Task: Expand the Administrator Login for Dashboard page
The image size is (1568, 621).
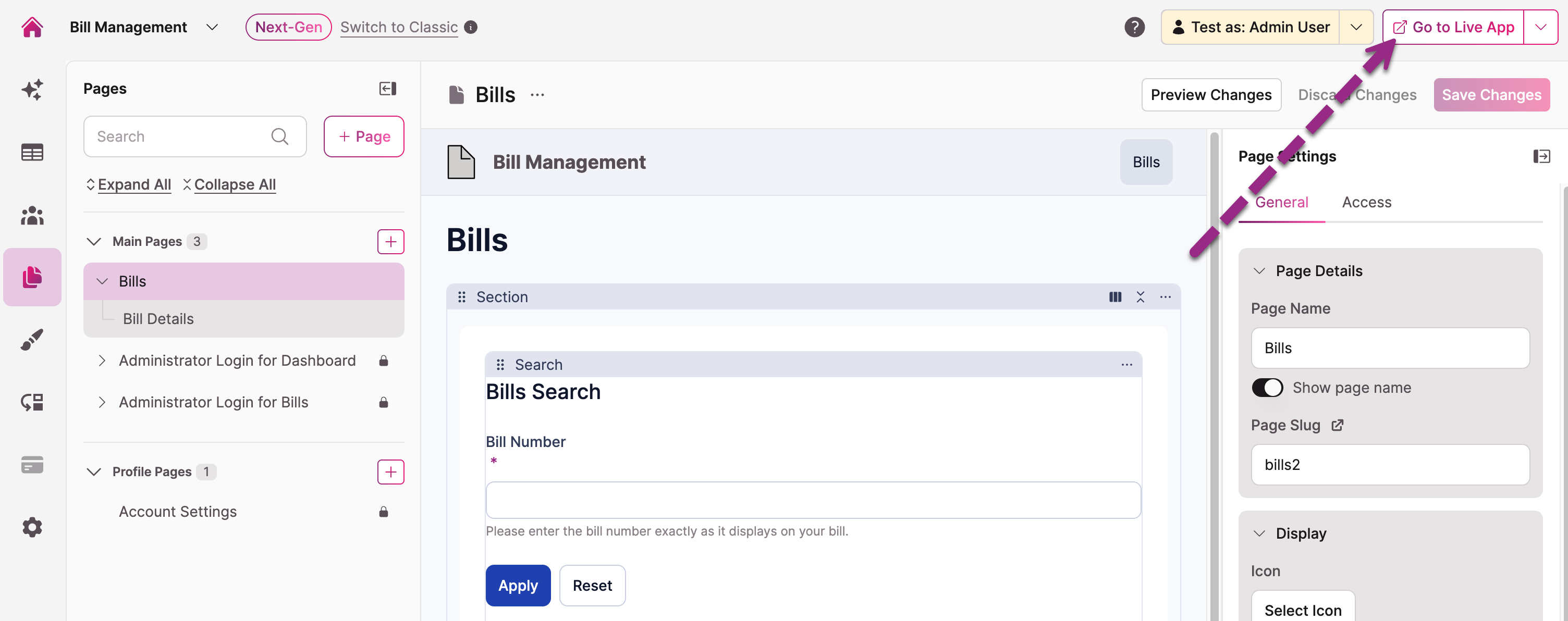Action: 102,361
